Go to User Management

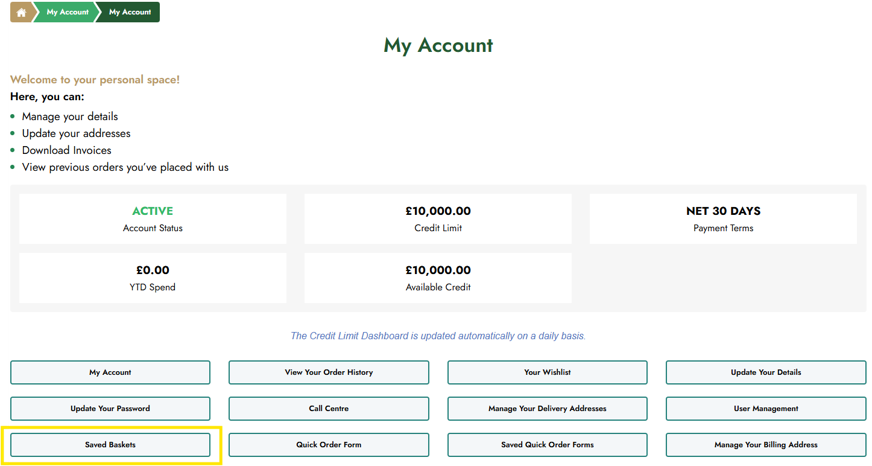766,409
